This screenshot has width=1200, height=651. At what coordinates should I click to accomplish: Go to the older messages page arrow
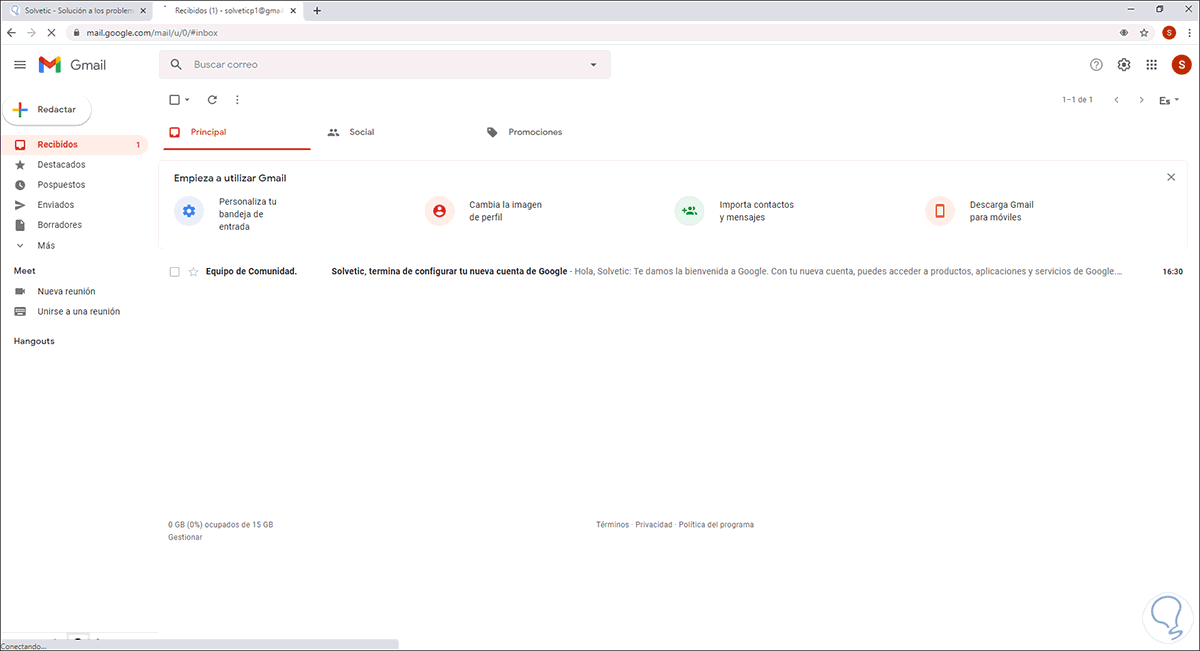(1142, 100)
